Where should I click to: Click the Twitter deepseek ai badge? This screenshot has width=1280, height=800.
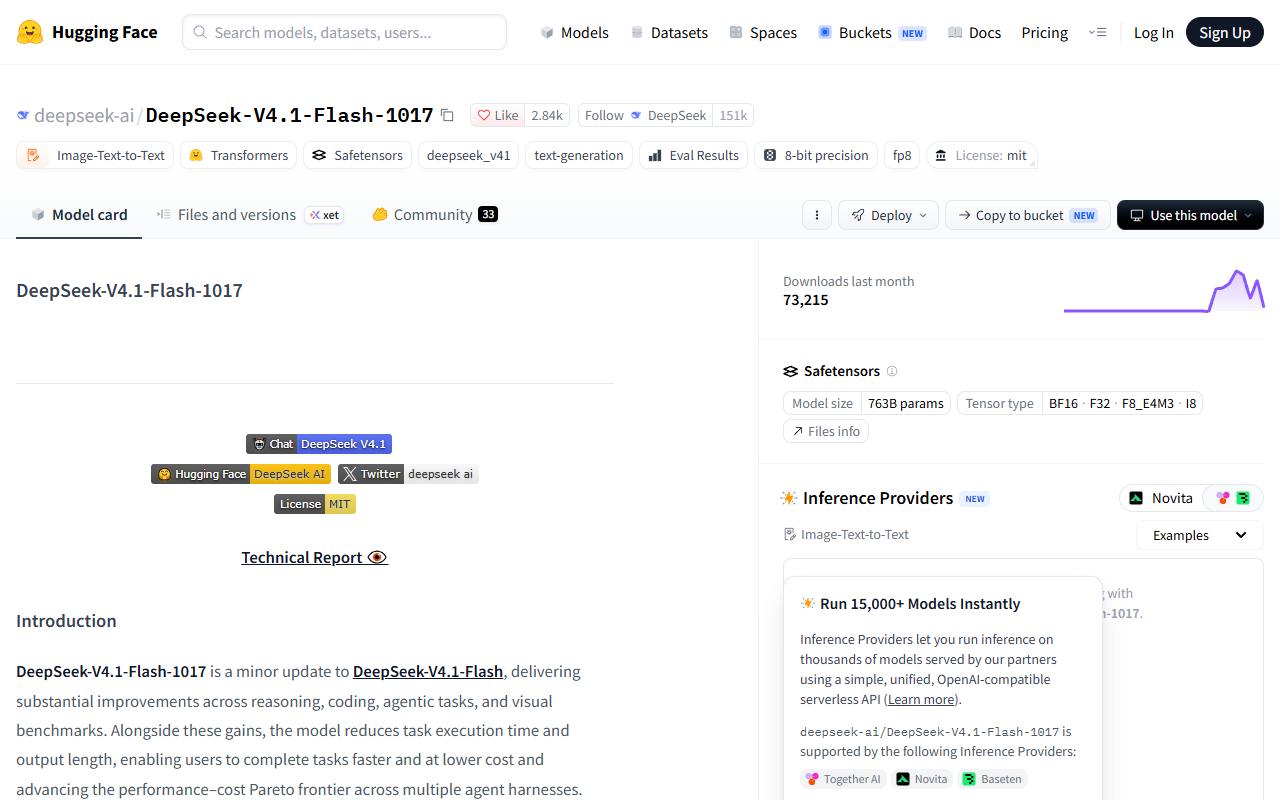pos(408,474)
